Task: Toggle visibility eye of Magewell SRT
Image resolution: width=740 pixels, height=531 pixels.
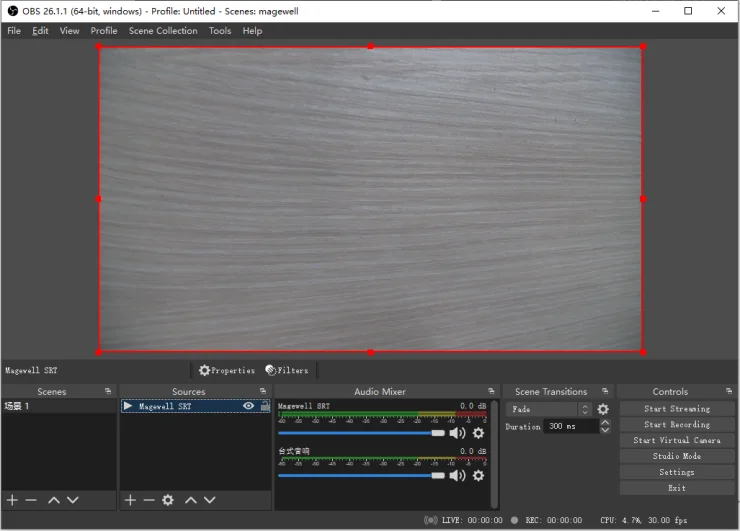Action: (248, 405)
